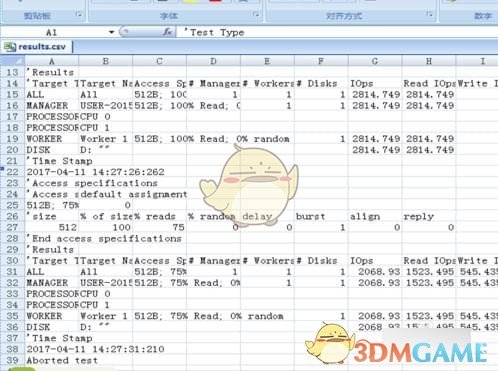Screen dimensions: 498x371
Task: Click CPU 0 cell in row 33
Action: [106, 294]
